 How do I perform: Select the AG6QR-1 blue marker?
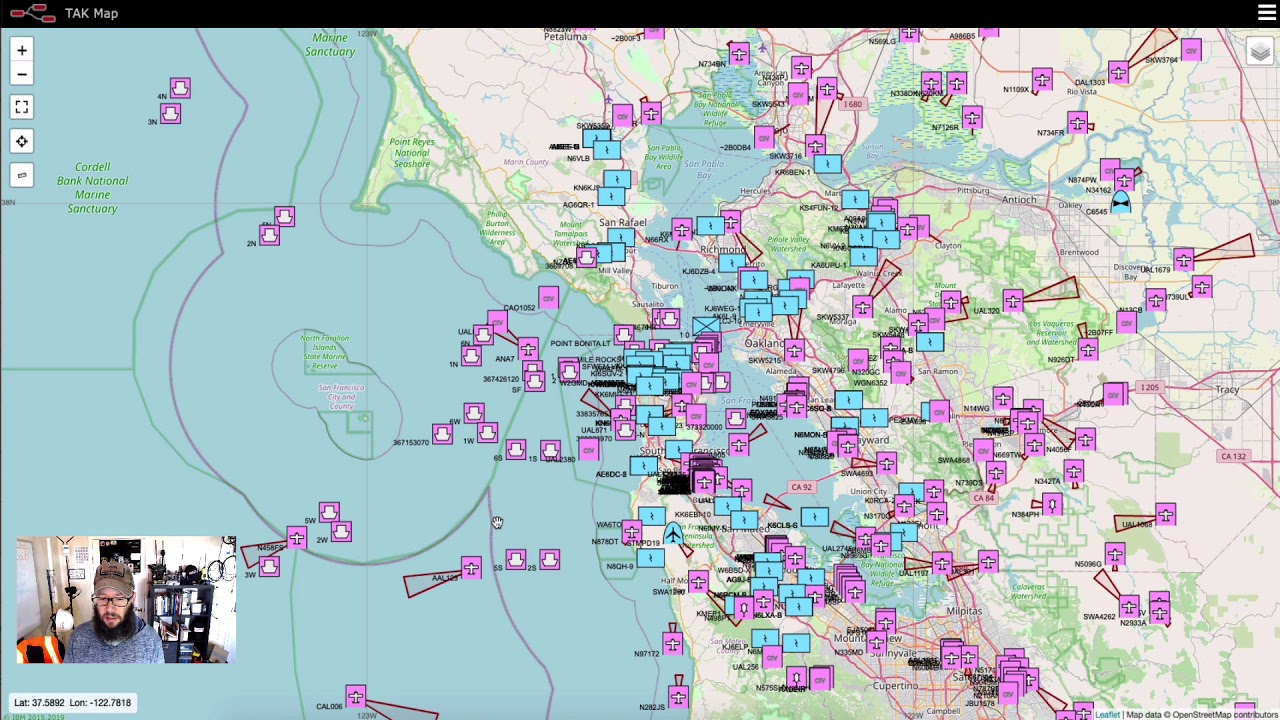(611, 197)
